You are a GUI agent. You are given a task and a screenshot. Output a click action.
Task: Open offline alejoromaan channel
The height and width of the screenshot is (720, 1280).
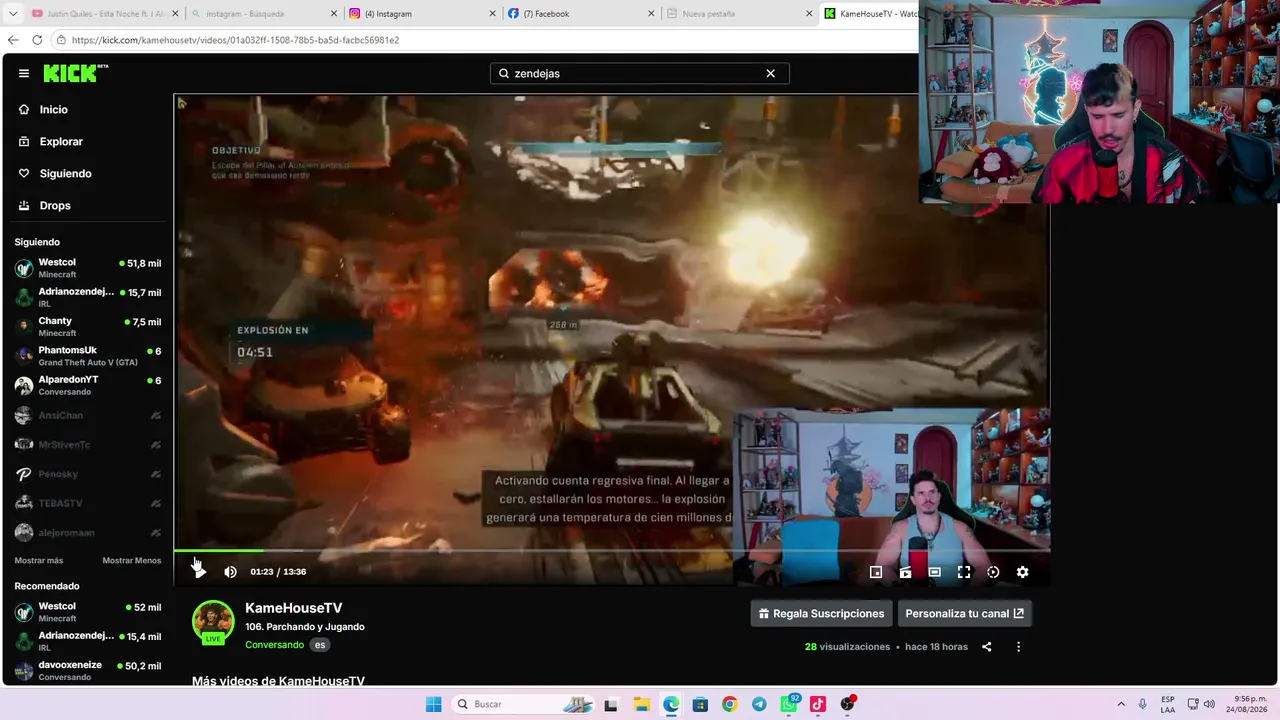click(x=87, y=533)
